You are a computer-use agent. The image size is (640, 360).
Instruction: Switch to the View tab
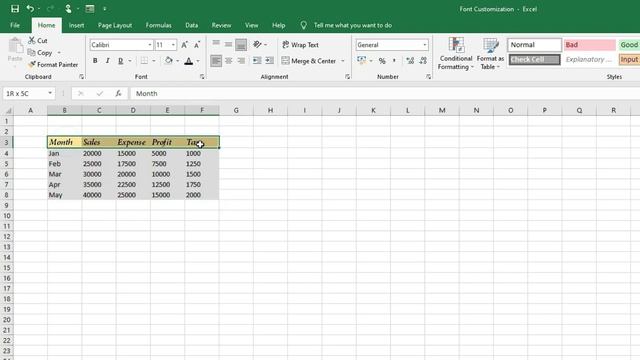tap(251, 25)
